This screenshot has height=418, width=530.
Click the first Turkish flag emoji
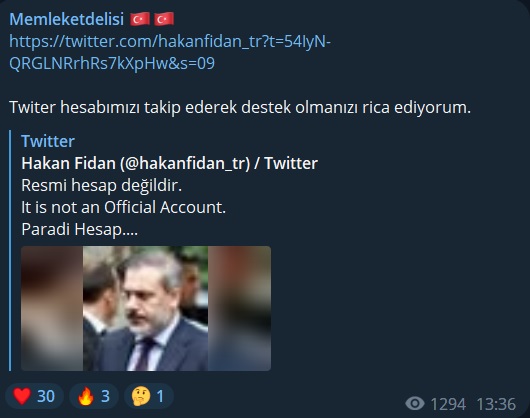point(140,19)
